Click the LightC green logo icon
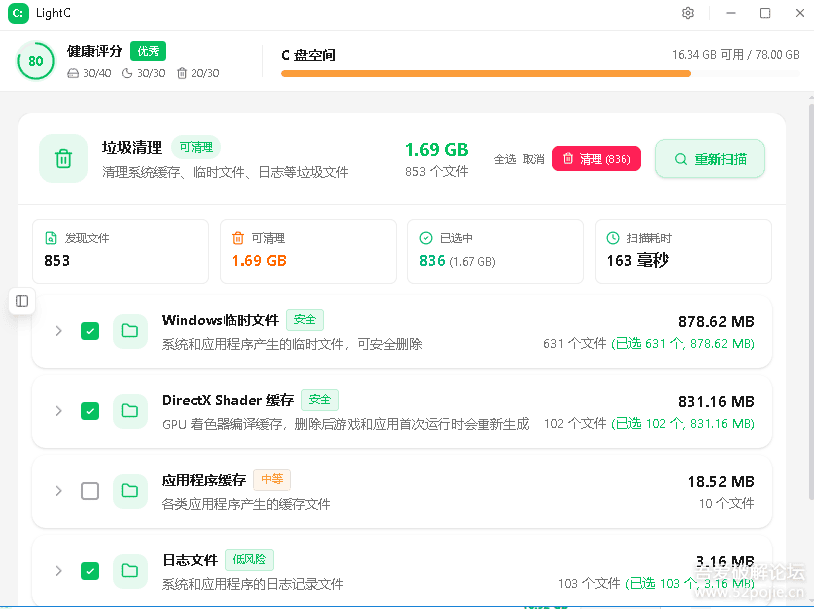Viewport: 814px width, 609px height. click(x=18, y=13)
